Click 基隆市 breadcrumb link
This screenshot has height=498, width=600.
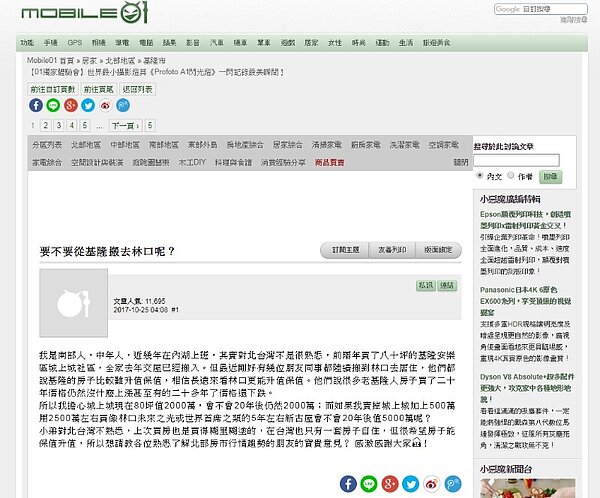pyautogui.click(x=155, y=60)
